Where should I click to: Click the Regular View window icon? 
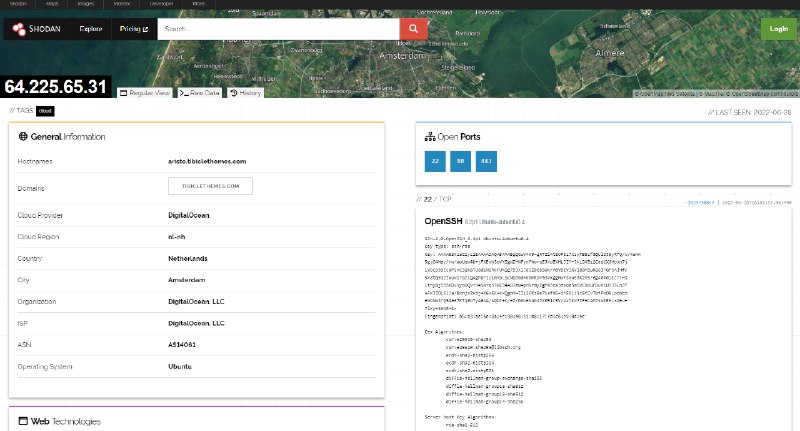(123, 93)
